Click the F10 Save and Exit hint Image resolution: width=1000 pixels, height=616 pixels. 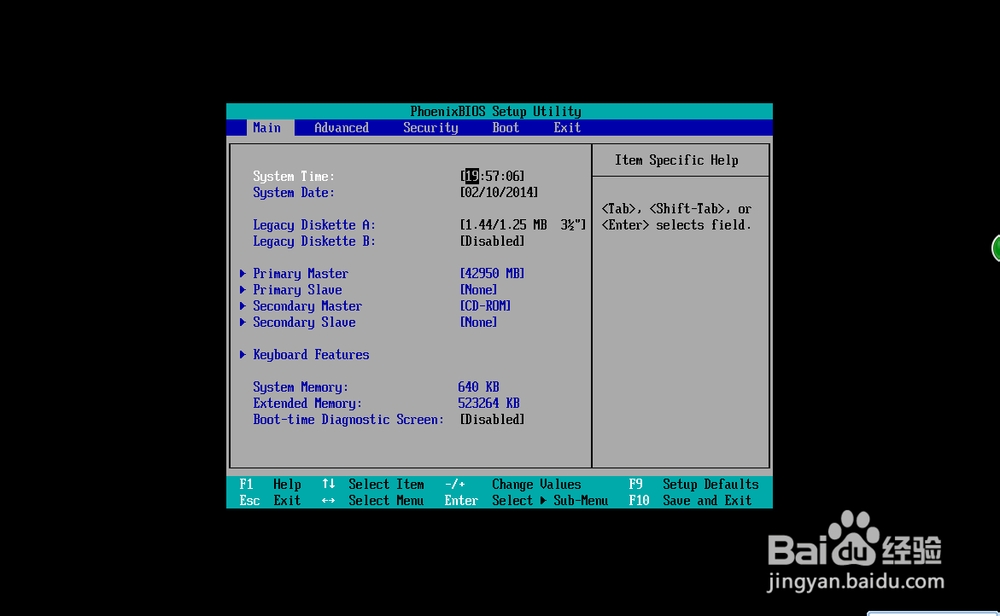pyautogui.click(x=690, y=501)
